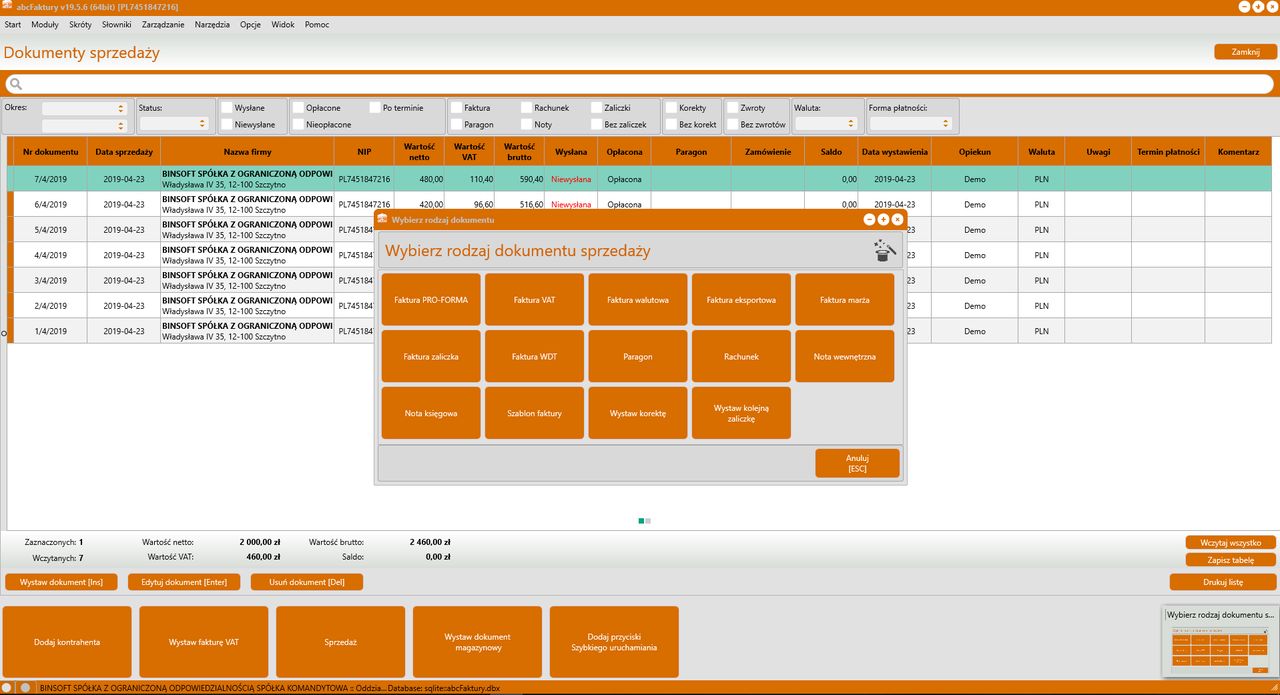Click the green page indicator dot
Image resolution: width=1280 pixels, height=695 pixels.
(x=642, y=521)
